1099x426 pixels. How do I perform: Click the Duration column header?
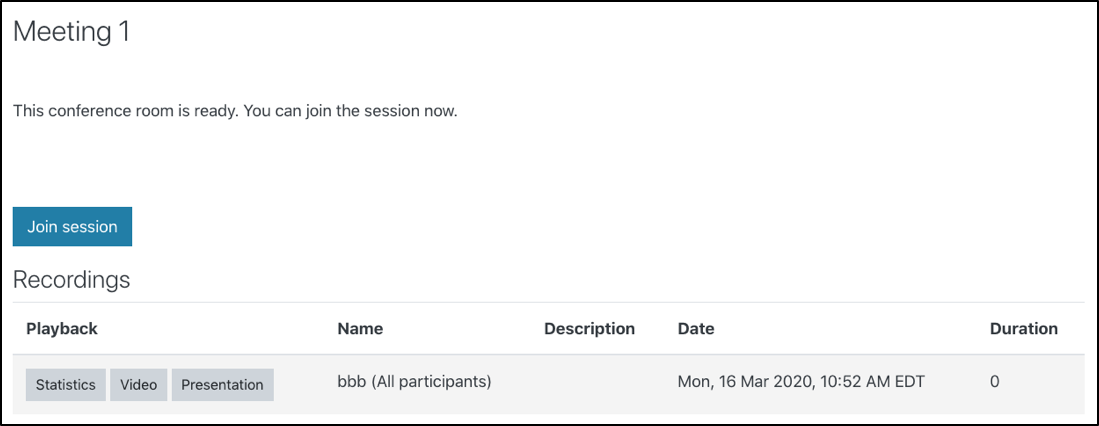(x=1023, y=328)
